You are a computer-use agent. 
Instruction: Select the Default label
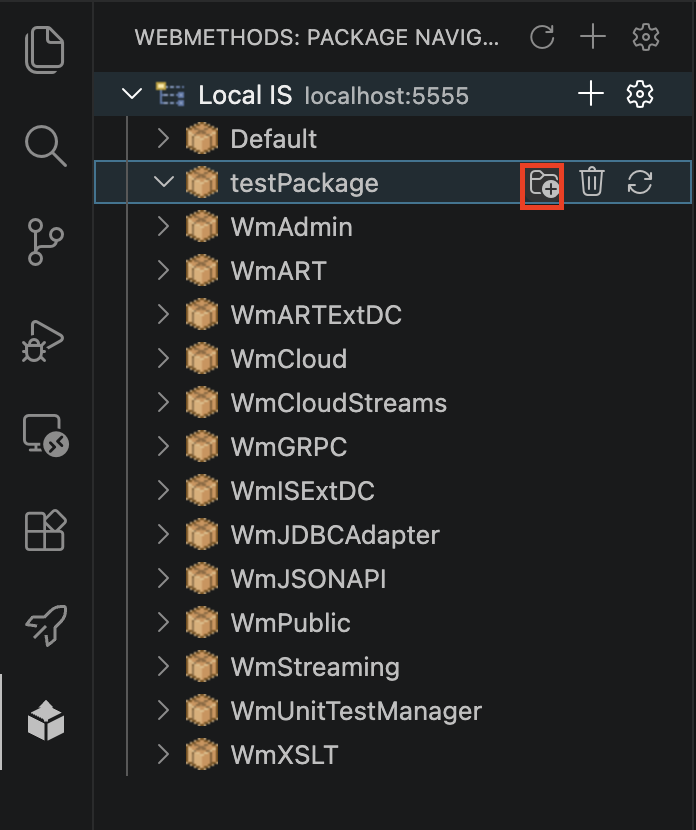(274, 139)
